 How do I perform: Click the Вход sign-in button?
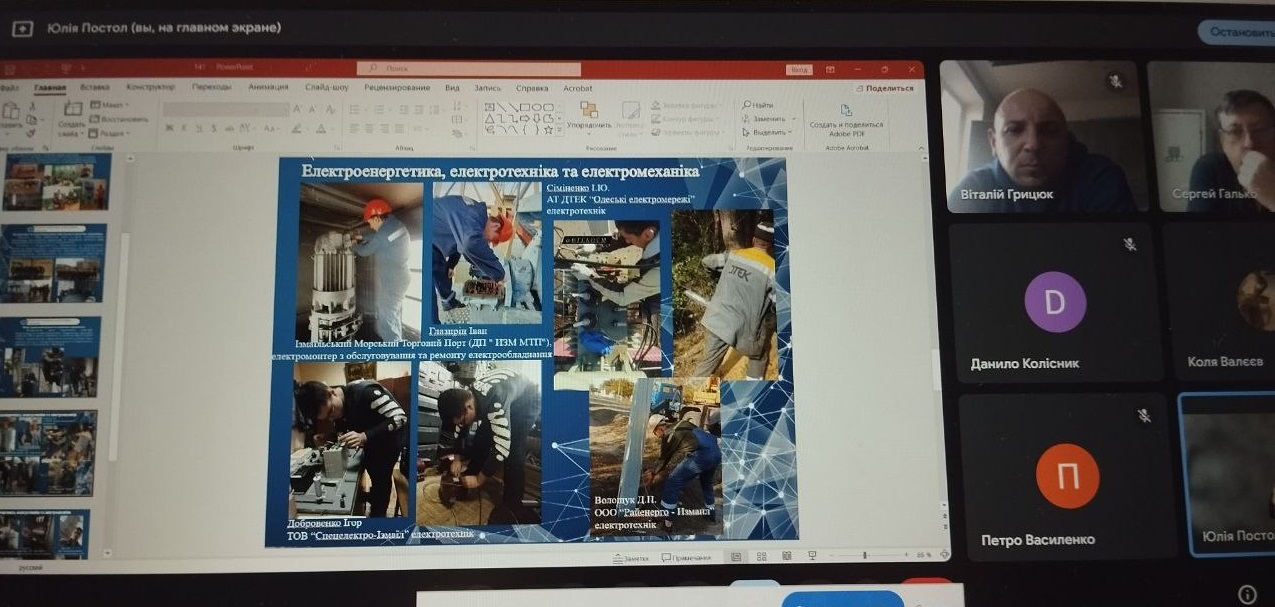(799, 70)
